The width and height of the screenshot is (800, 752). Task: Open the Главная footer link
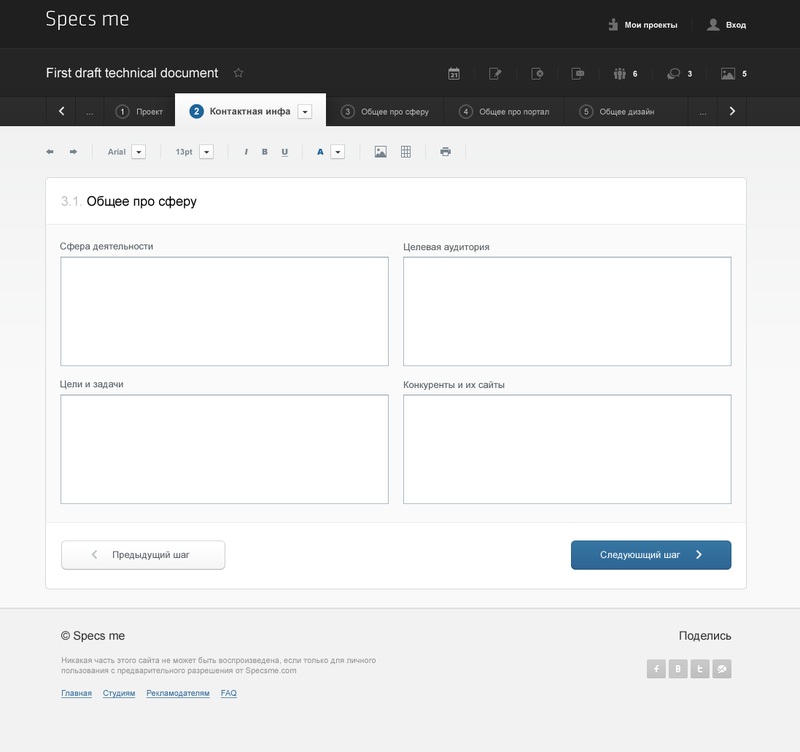tap(77, 693)
